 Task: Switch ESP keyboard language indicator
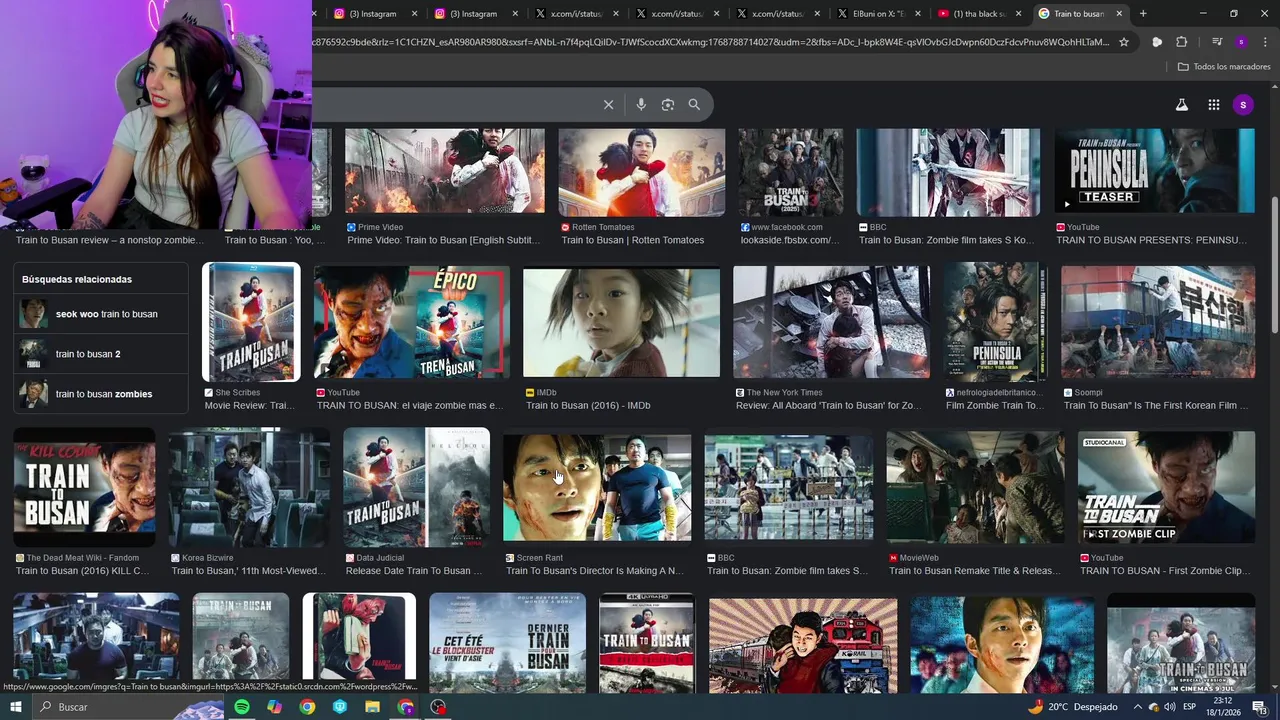click(1190, 707)
